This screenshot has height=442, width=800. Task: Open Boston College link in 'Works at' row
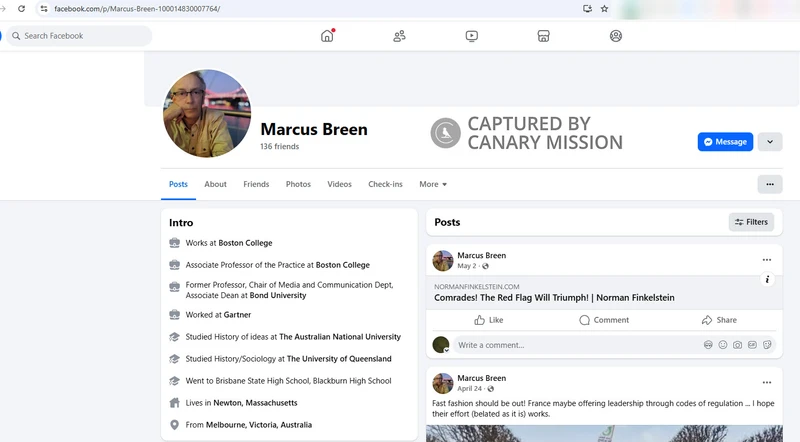(x=245, y=243)
